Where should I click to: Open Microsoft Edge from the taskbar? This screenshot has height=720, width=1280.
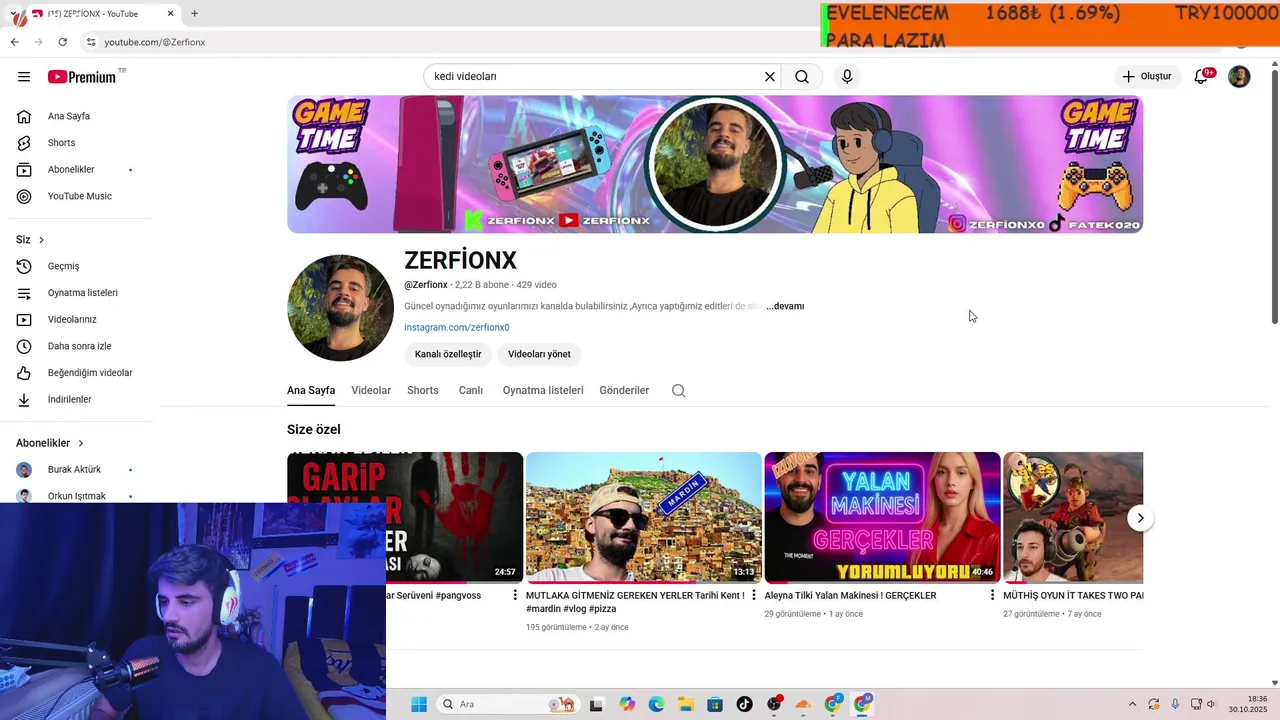[x=656, y=704]
